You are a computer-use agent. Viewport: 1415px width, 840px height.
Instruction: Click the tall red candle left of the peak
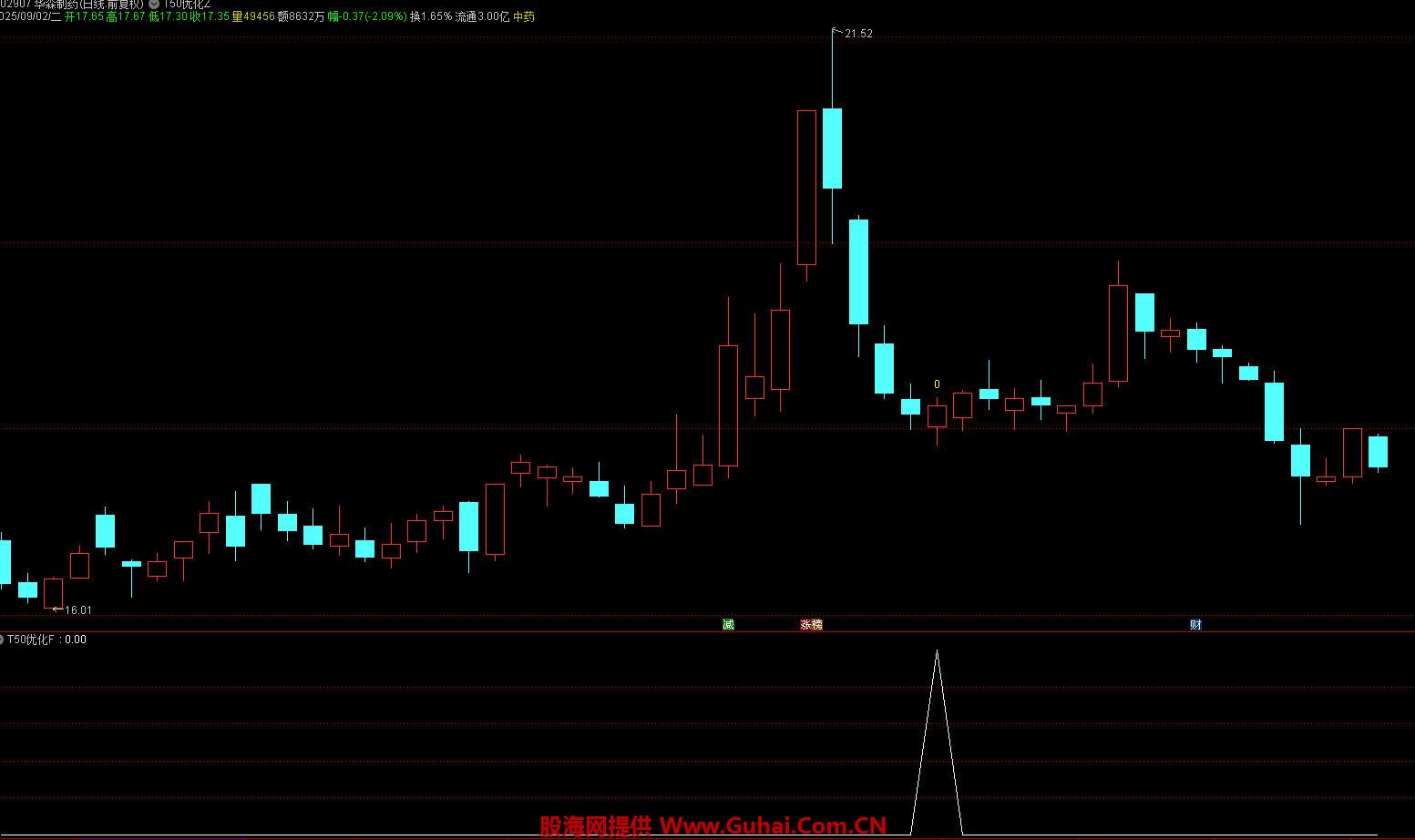coord(806,188)
